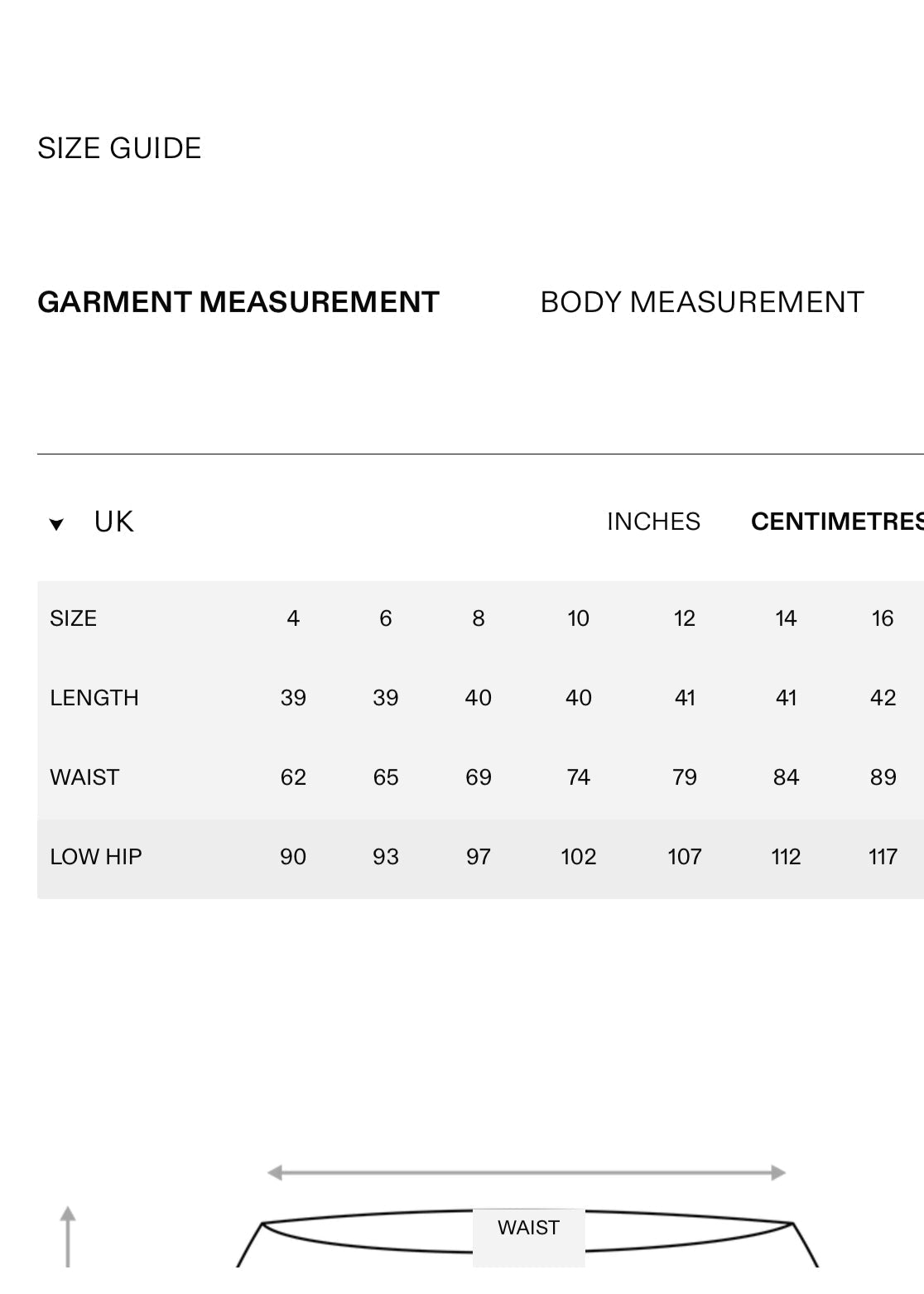The width and height of the screenshot is (924, 1294).
Task: Select size 4 column header
Action: (x=293, y=618)
